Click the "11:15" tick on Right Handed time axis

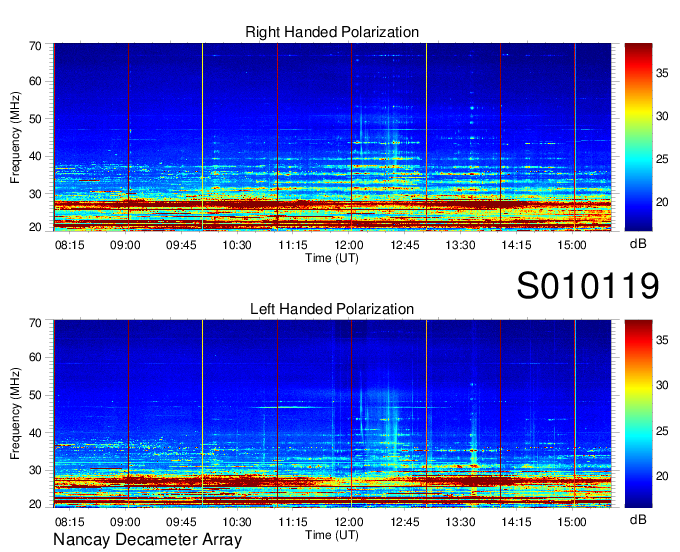pyautogui.click(x=293, y=245)
